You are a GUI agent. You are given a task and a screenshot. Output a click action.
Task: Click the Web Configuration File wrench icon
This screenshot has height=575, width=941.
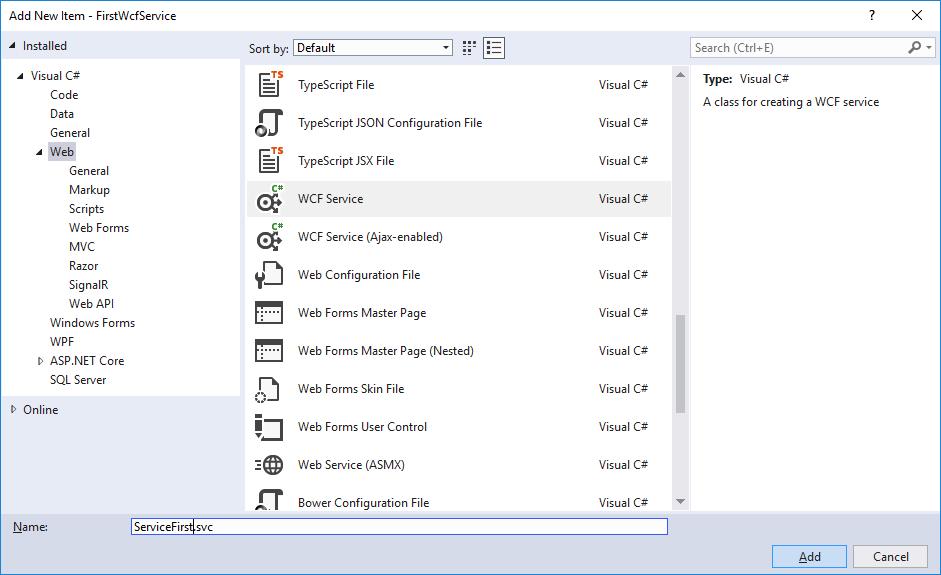(x=269, y=275)
